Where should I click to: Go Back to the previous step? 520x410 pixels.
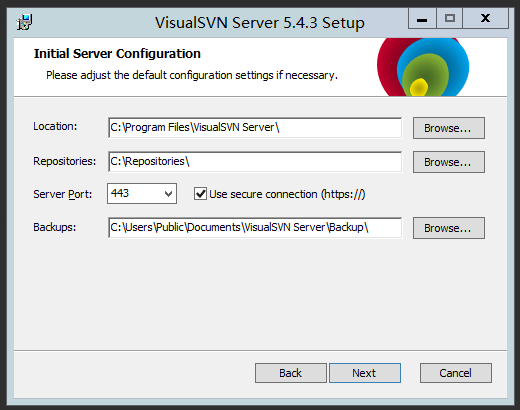(291, 373)
